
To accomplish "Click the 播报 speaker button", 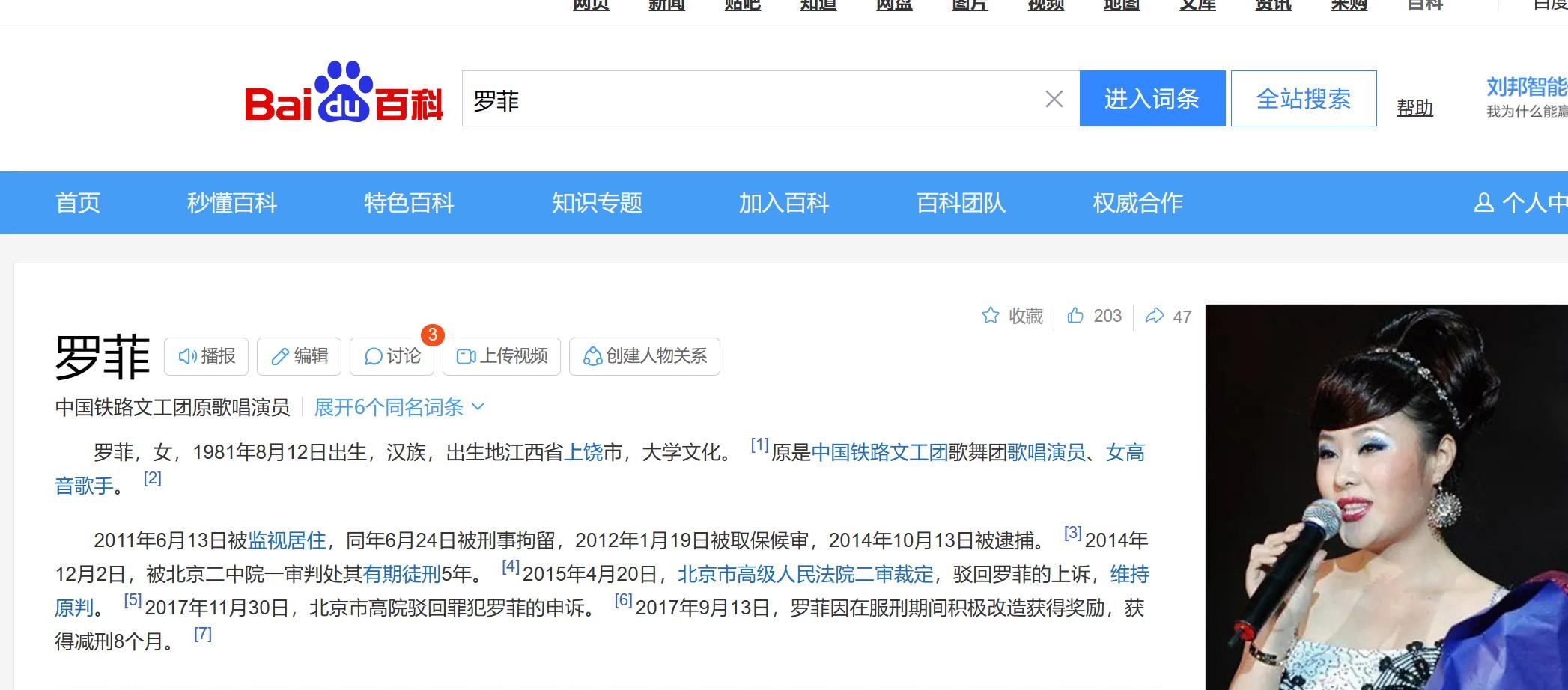I will pos(207,356).
